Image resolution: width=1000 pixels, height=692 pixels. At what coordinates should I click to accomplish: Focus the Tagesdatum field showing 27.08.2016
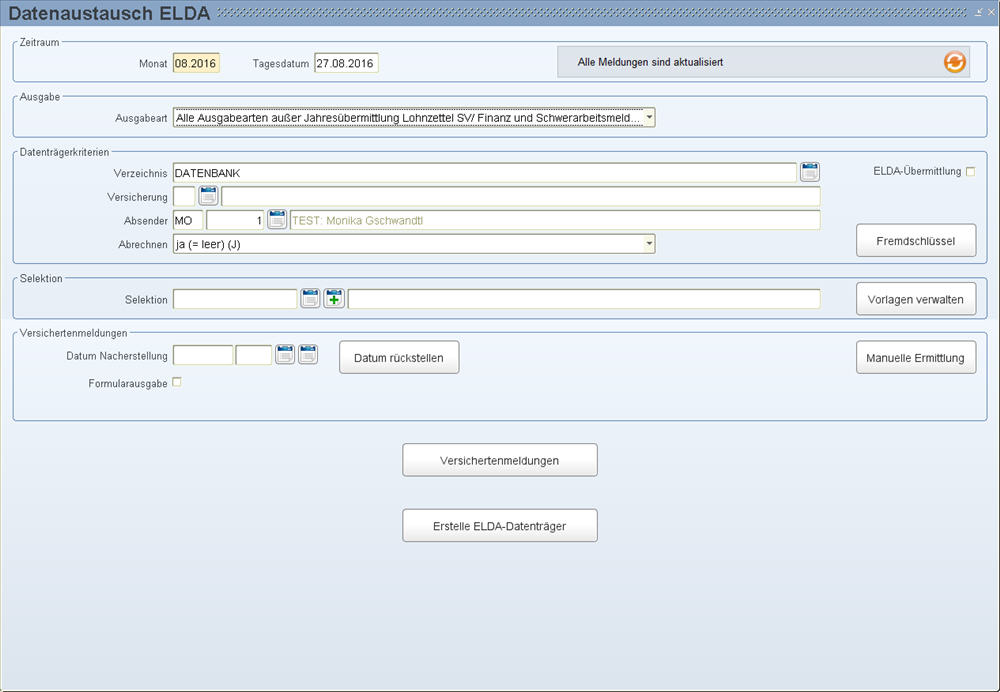[x=346, y=63]
